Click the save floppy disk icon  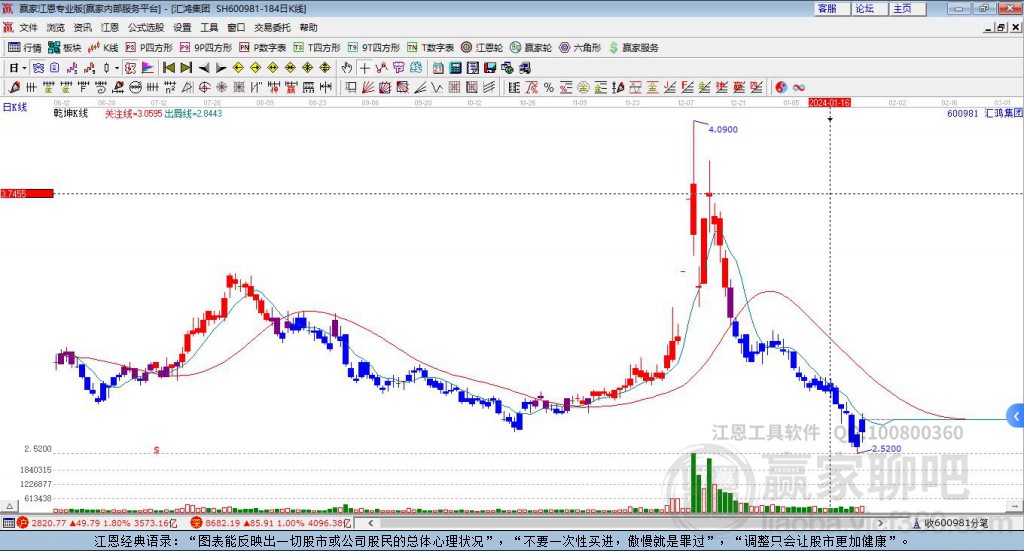[490, 67]
